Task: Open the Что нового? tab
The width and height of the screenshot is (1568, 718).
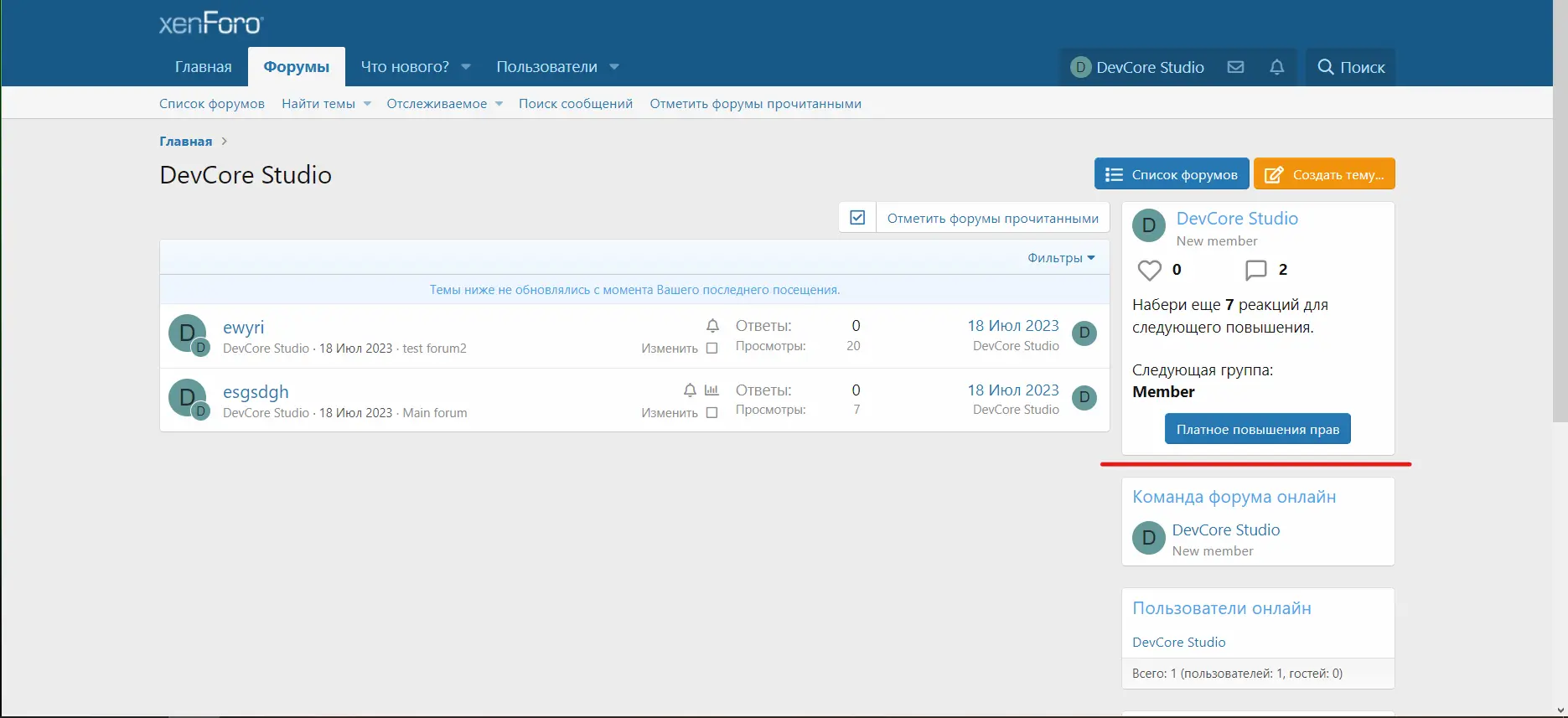Action: (405, 67)
